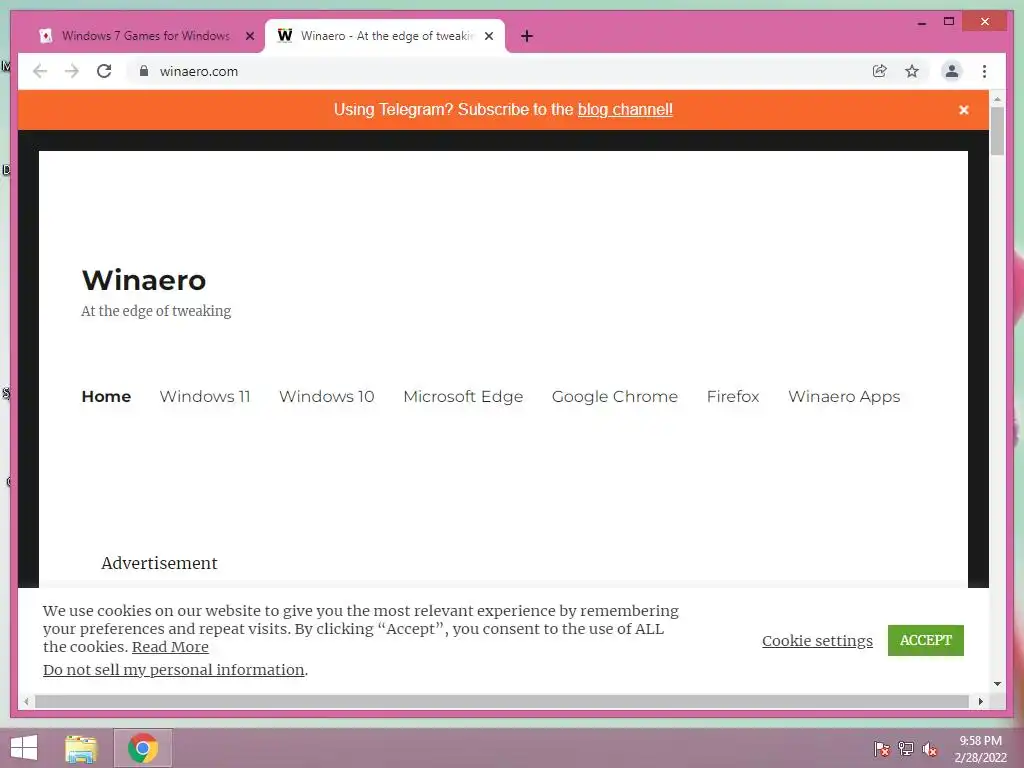Viewport: 1024px width, 768px height.
Task: Open Chrome three-dot menu
Action: pyautogui.click(x=984, y=71)
